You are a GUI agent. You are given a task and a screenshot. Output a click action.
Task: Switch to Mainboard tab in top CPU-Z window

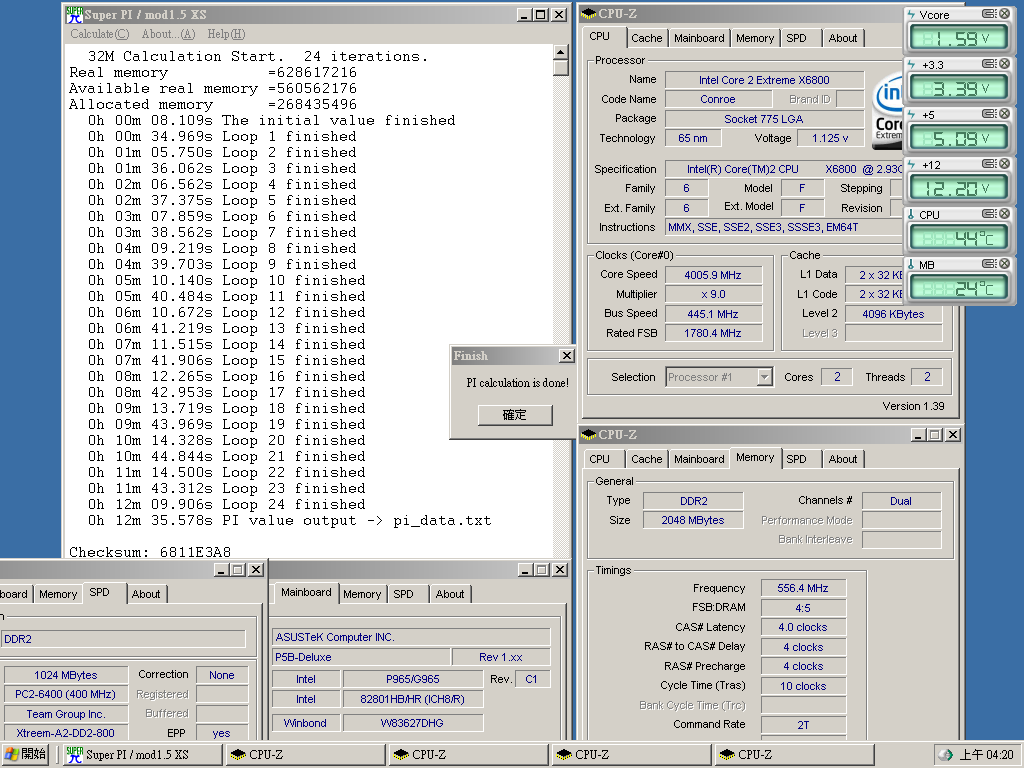point(699,38)
